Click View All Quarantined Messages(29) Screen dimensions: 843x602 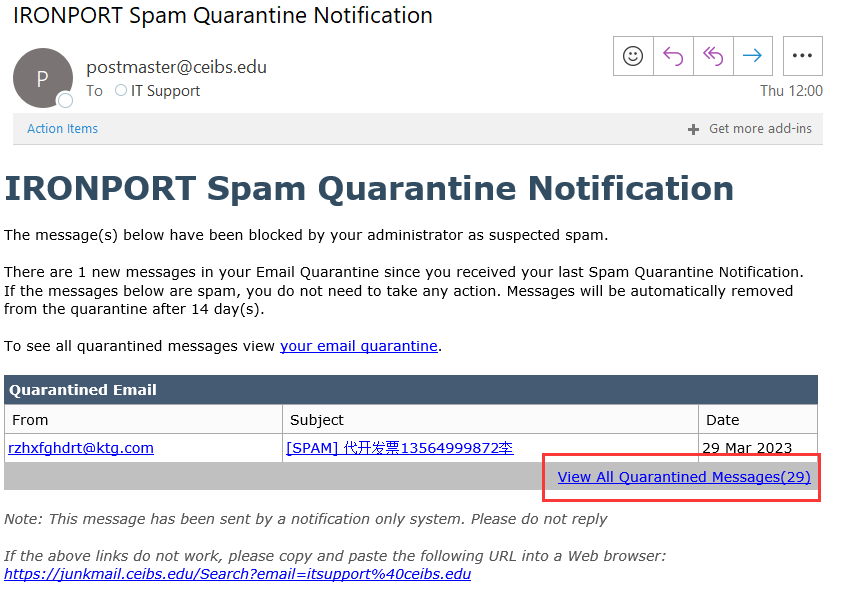pyautogui.click(x=684, y=477)
